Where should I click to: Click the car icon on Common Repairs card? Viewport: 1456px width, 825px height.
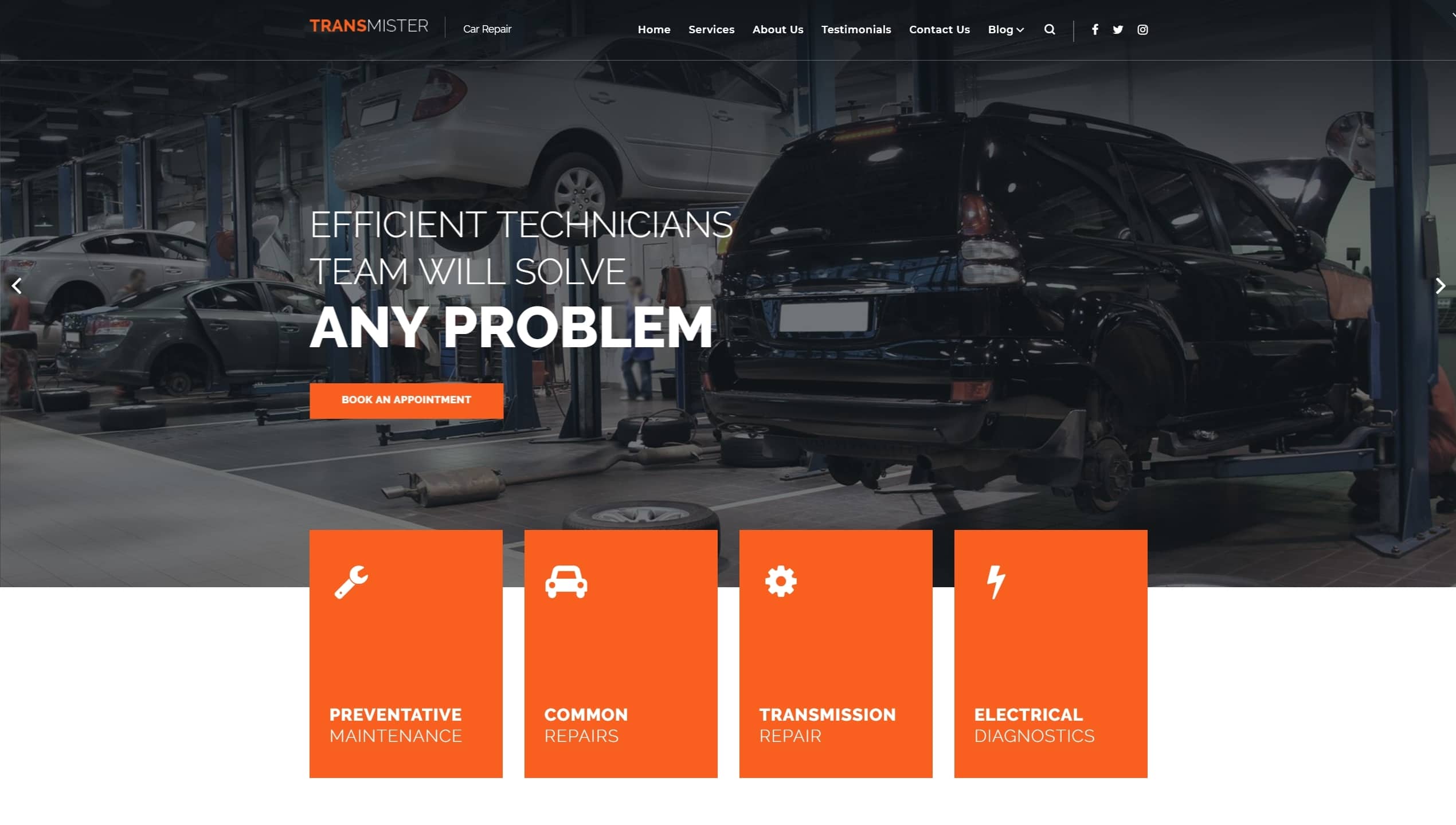[565, 580]
